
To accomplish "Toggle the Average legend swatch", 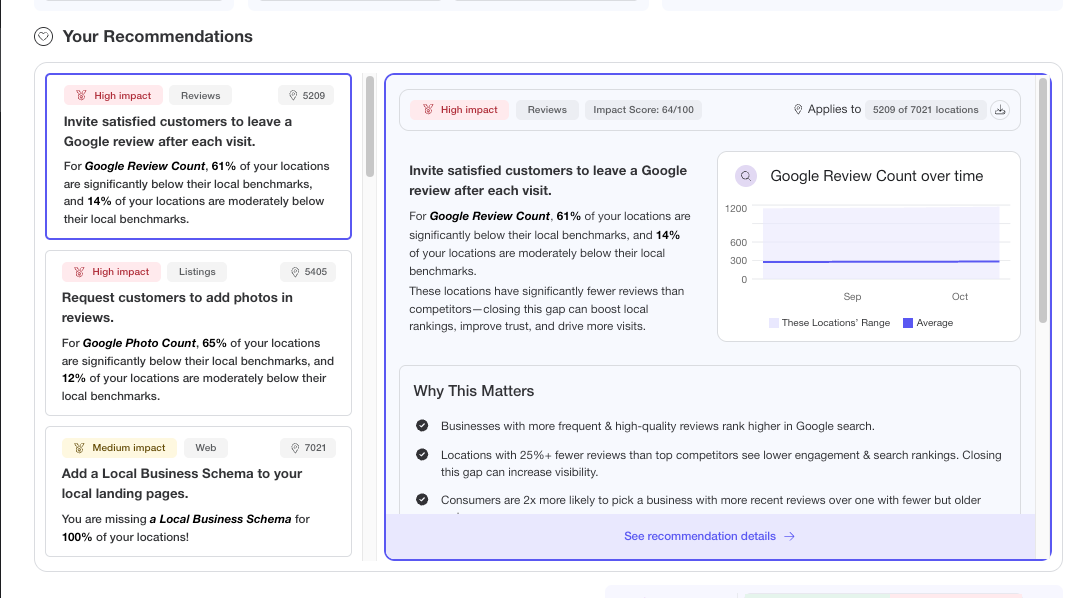I will click(x=908, y=323).
